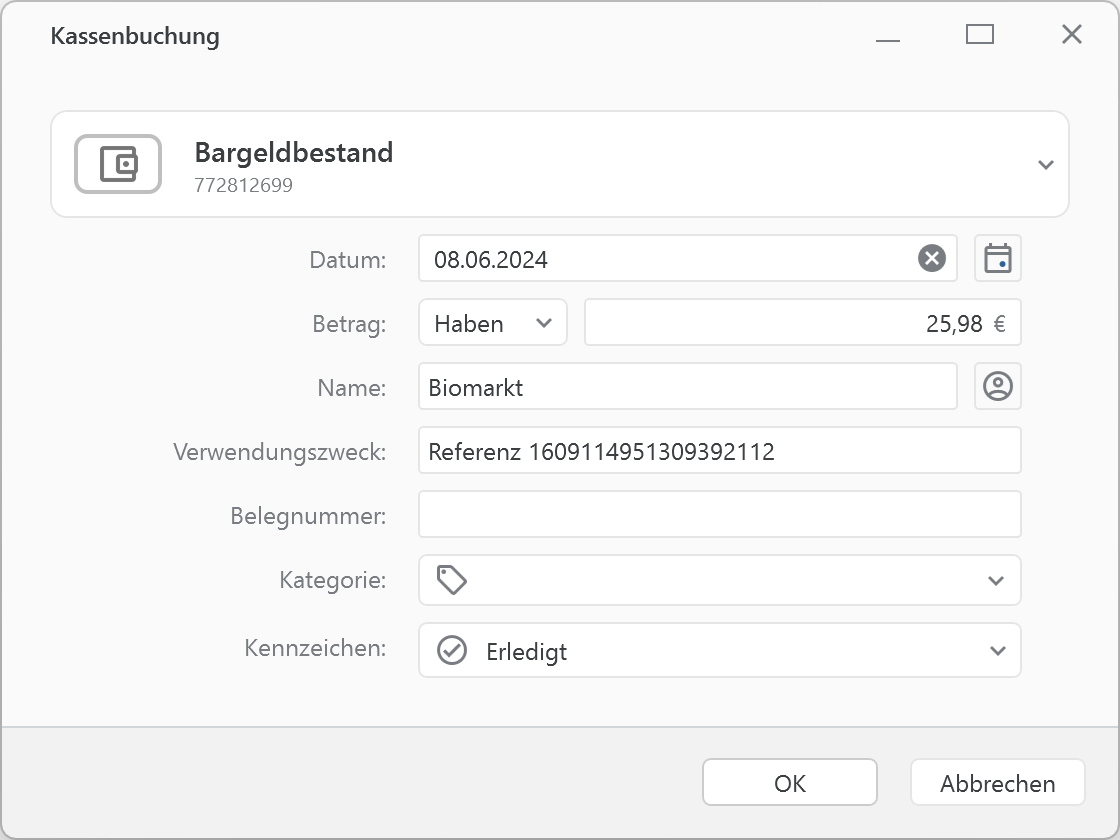Screen dimensions: 1120x840
Task: Expand the Bargeldbestand account selector
Action: [x=1047, y=164]
